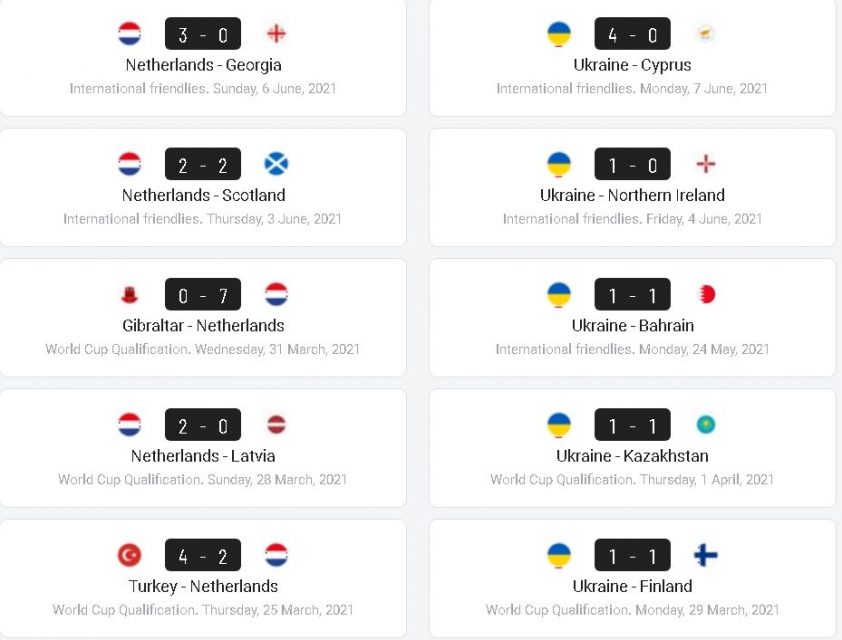Screen dimensions: 842x640
Task: Click the Bahrain flag icon
Action: click(x=706, y=295)
